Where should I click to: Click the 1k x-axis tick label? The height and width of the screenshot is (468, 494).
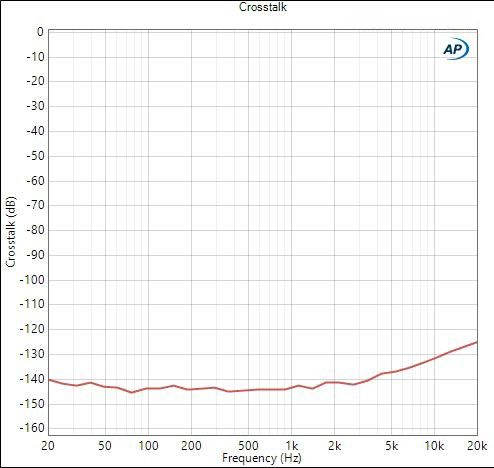pyautogui.click(x=291, y=446)
